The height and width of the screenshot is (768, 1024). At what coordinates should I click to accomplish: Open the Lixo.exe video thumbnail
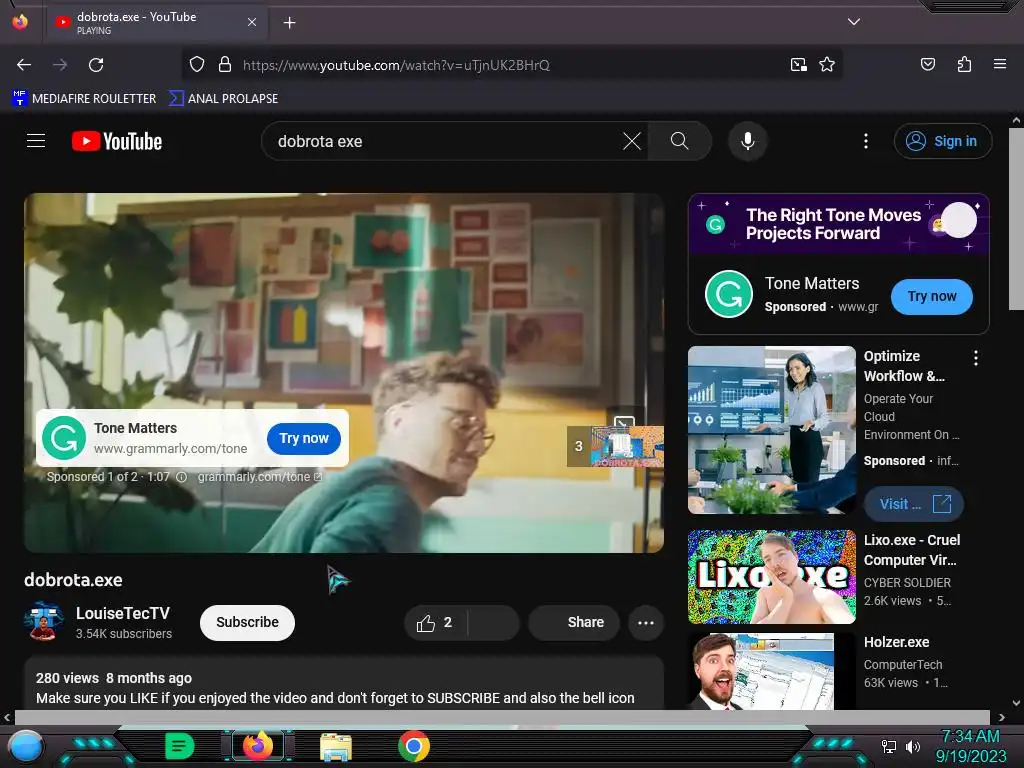click(771, 577)
